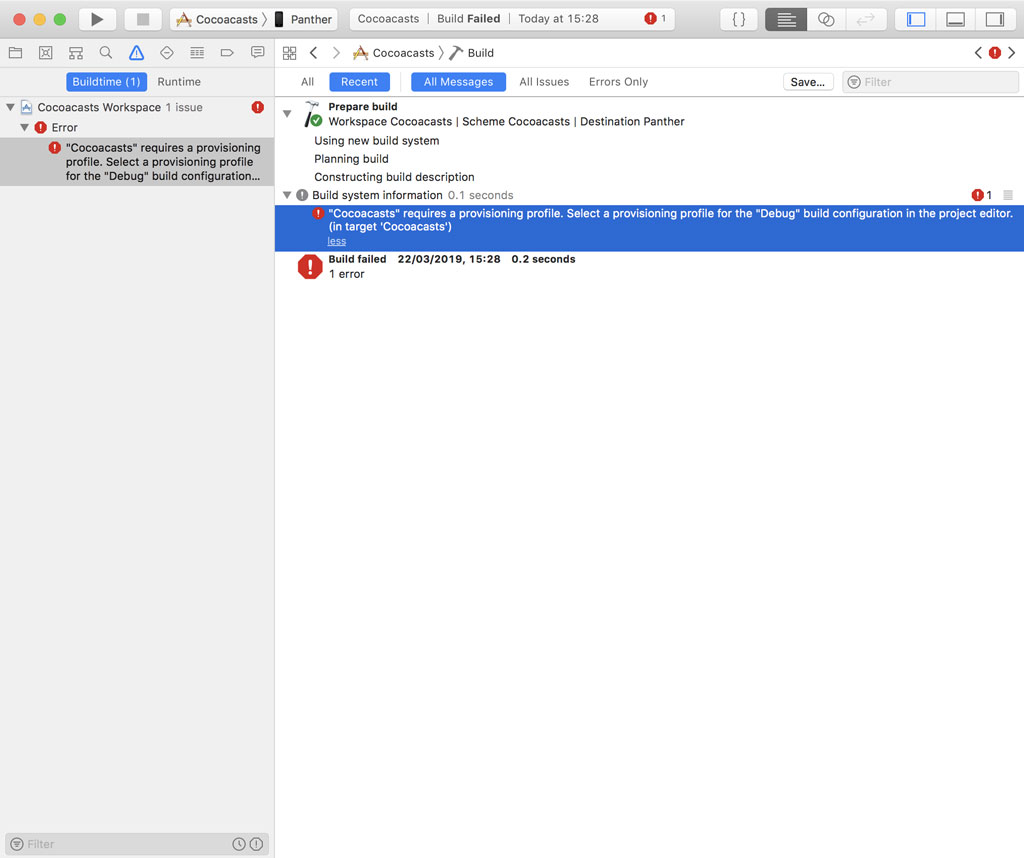Click the 'less' link under the provisioning error
This screenshot has height=858, width=1024.
click(336, 240)
